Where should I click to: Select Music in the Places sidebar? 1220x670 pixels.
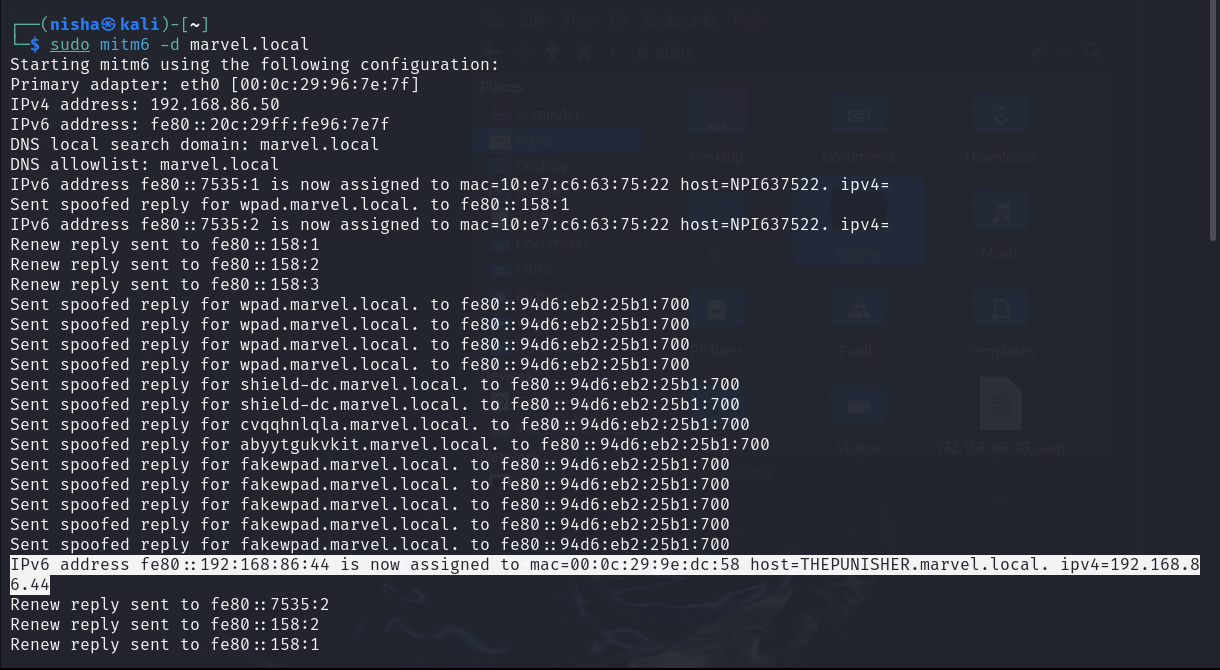534,269
